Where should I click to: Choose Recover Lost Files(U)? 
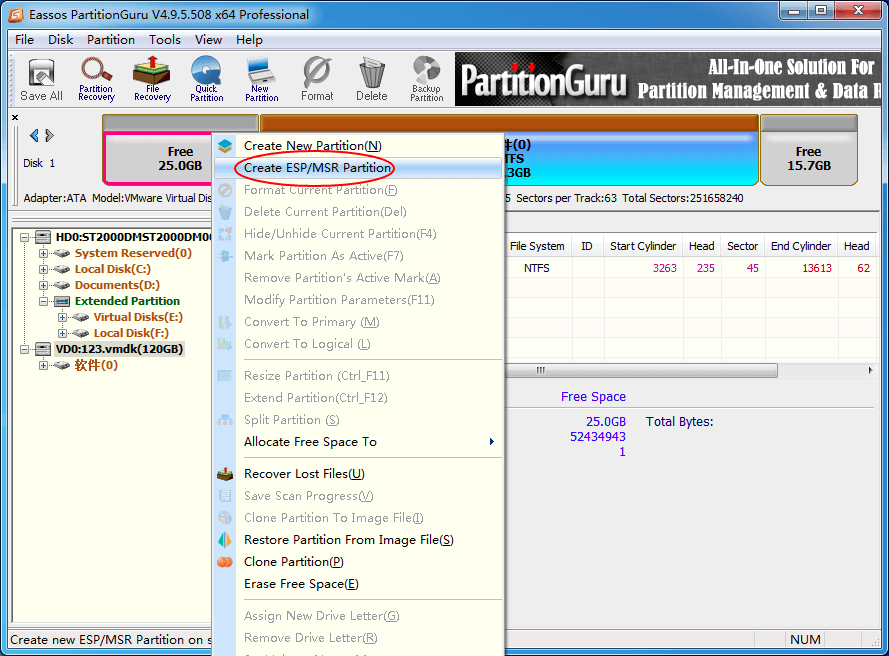point(357,474)
